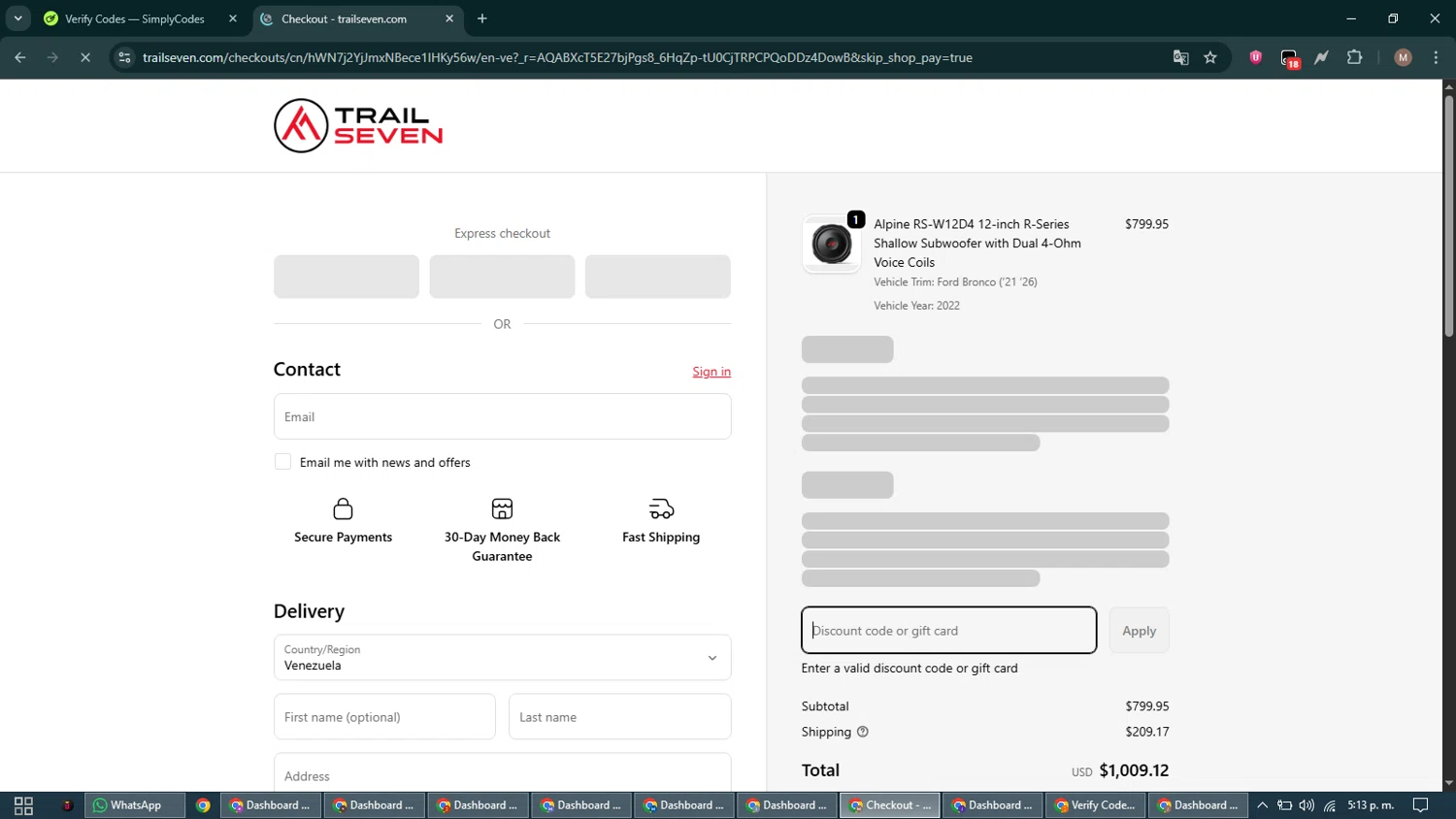Open WhatsApp from the taskbar
Image resolution: width=1456 pixels, height=819 pixels.
pos(136,805)
